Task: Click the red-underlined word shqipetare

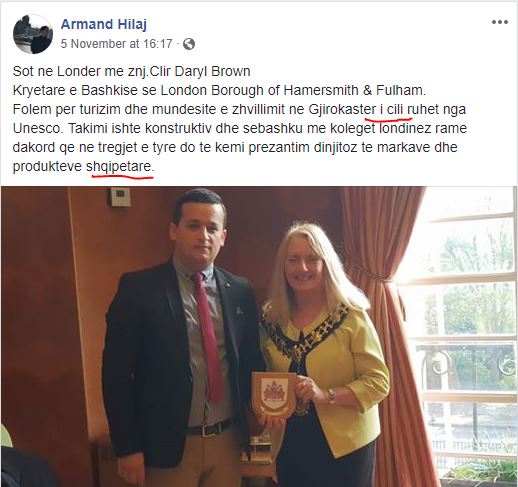Action: [118, 166]
